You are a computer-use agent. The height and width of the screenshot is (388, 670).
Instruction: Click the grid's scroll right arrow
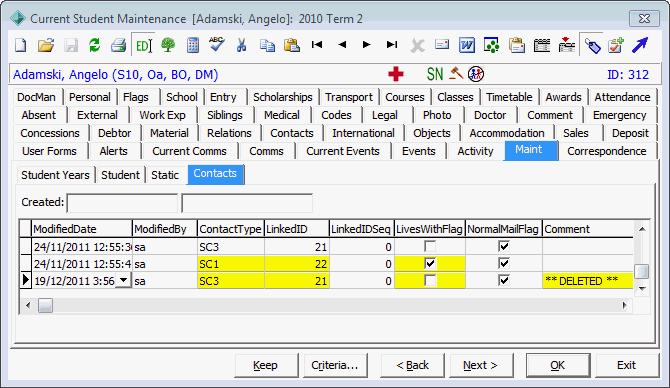coord(625,306)
